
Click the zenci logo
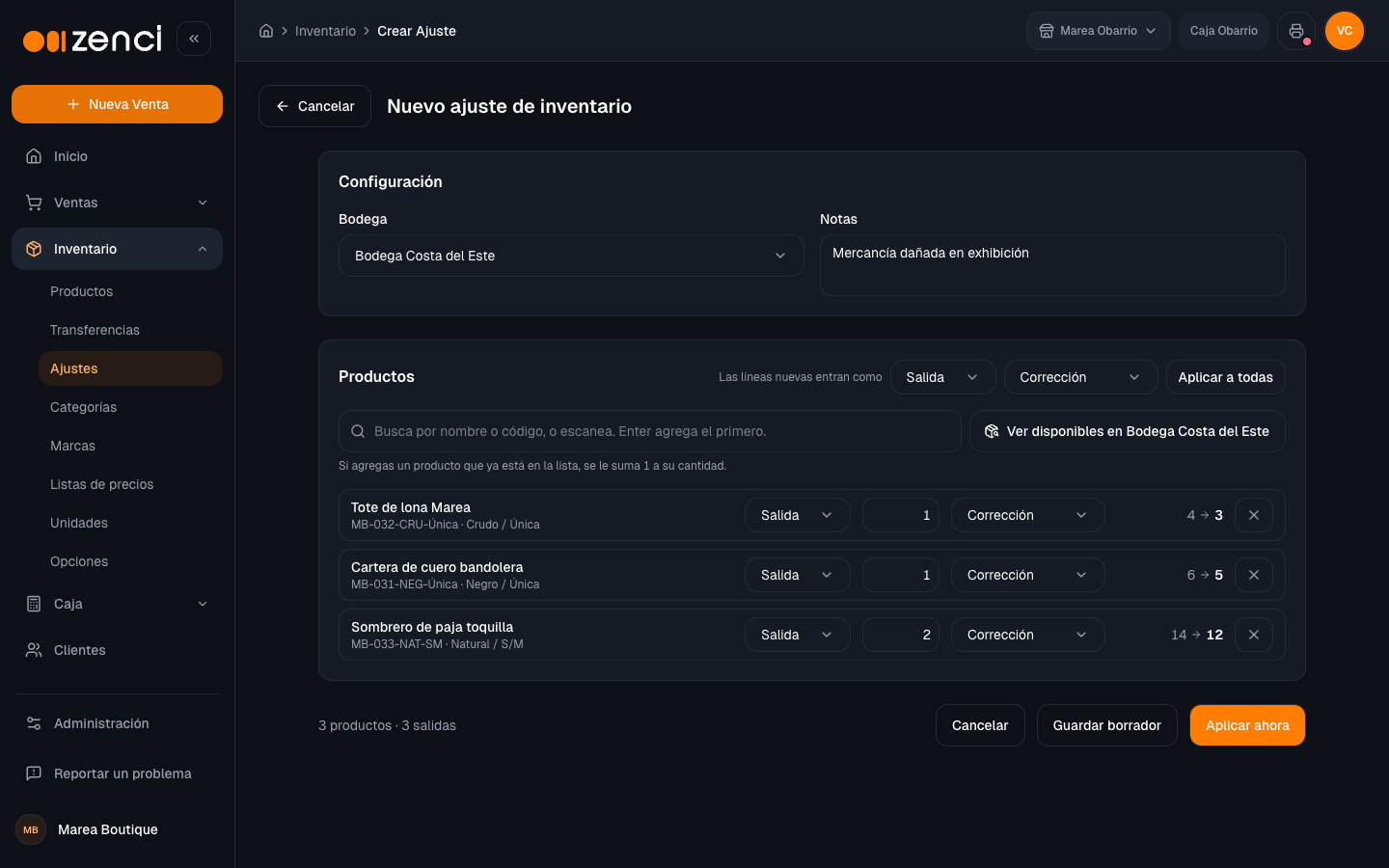93,40
